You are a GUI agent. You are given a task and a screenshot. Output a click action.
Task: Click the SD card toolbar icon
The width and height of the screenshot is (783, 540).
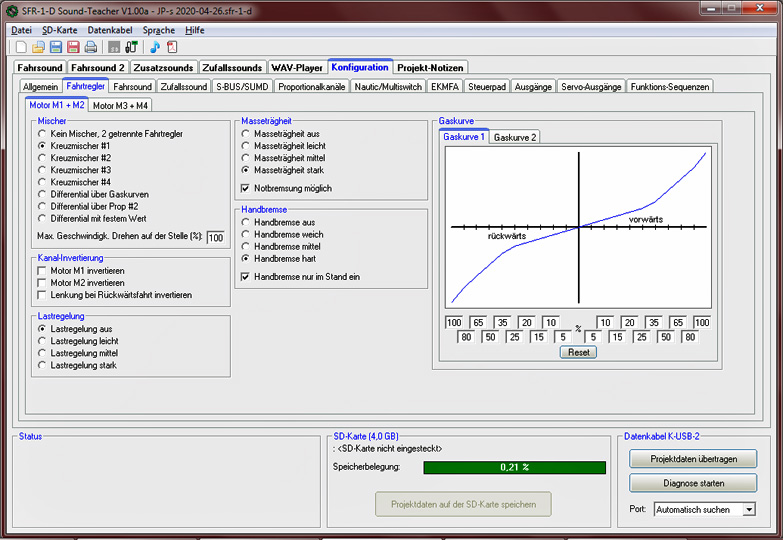click(x=114, y=47)
